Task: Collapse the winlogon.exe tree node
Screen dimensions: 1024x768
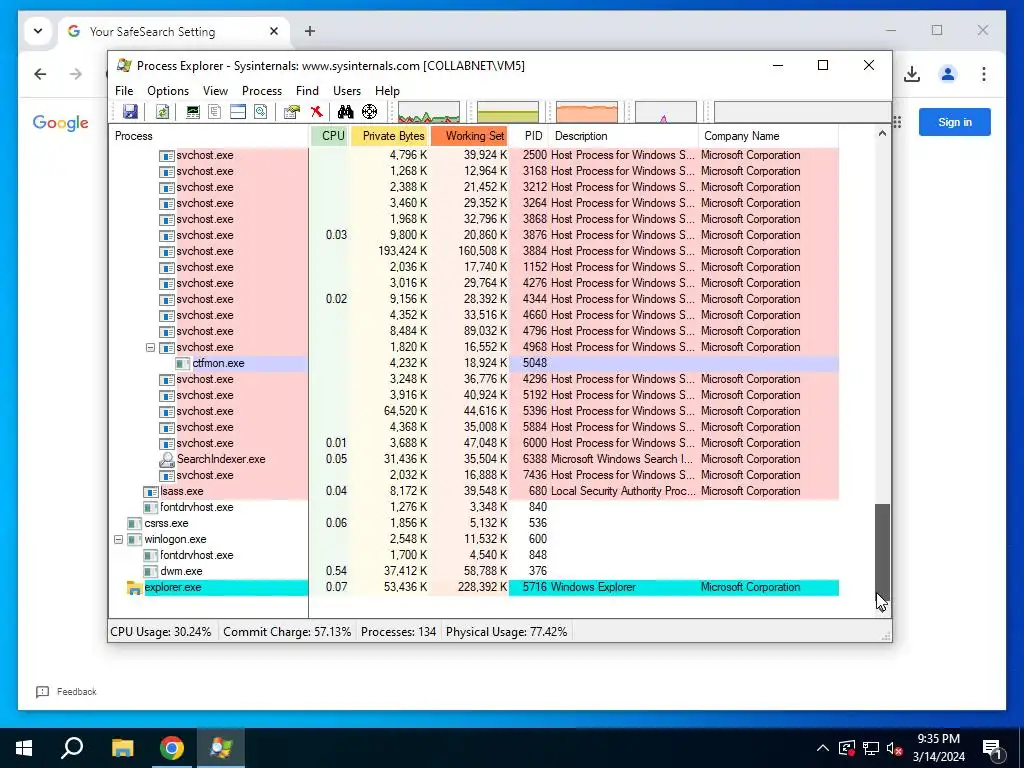Action: [x=118, y=539]
